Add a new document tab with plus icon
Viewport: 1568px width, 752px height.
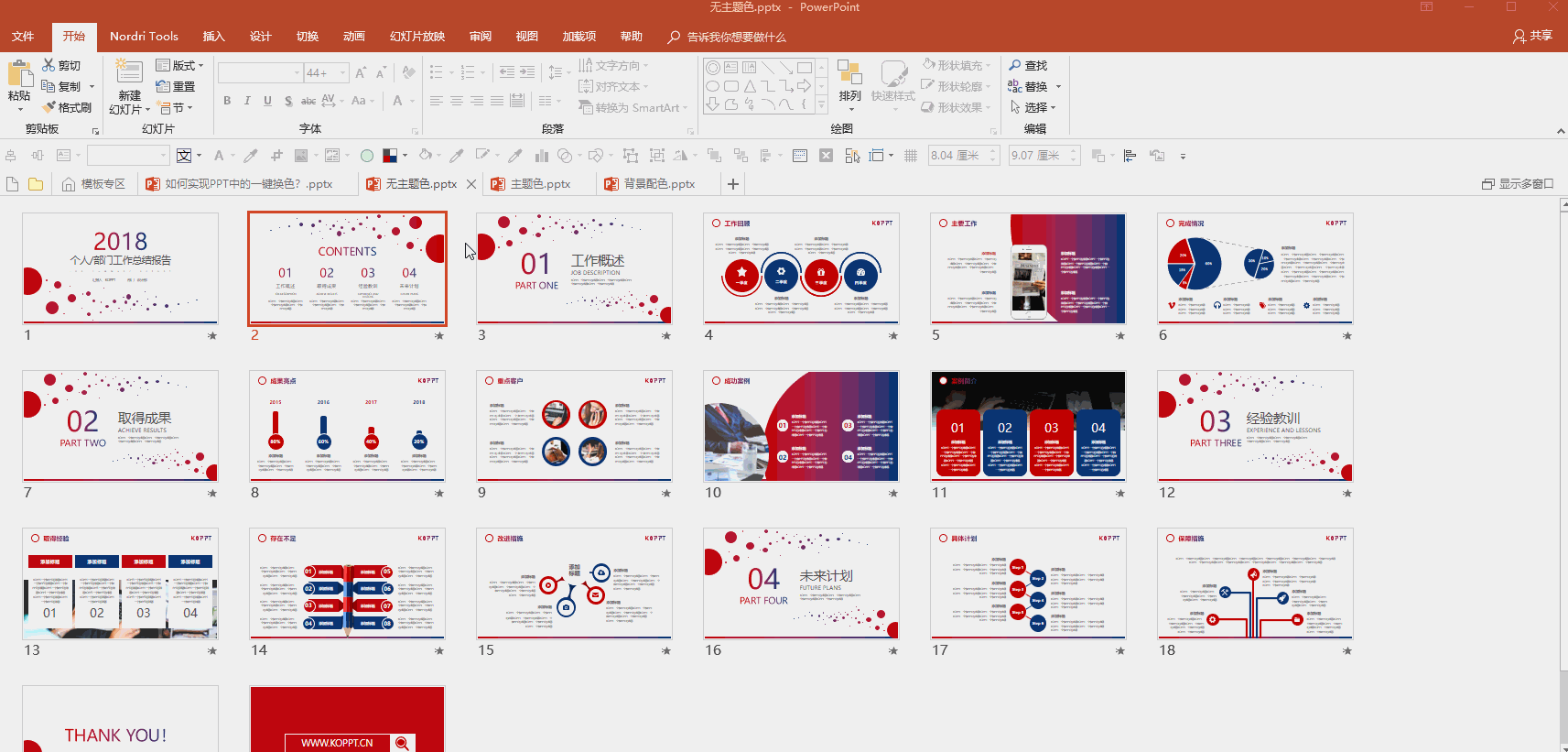[x=733, y=184]
